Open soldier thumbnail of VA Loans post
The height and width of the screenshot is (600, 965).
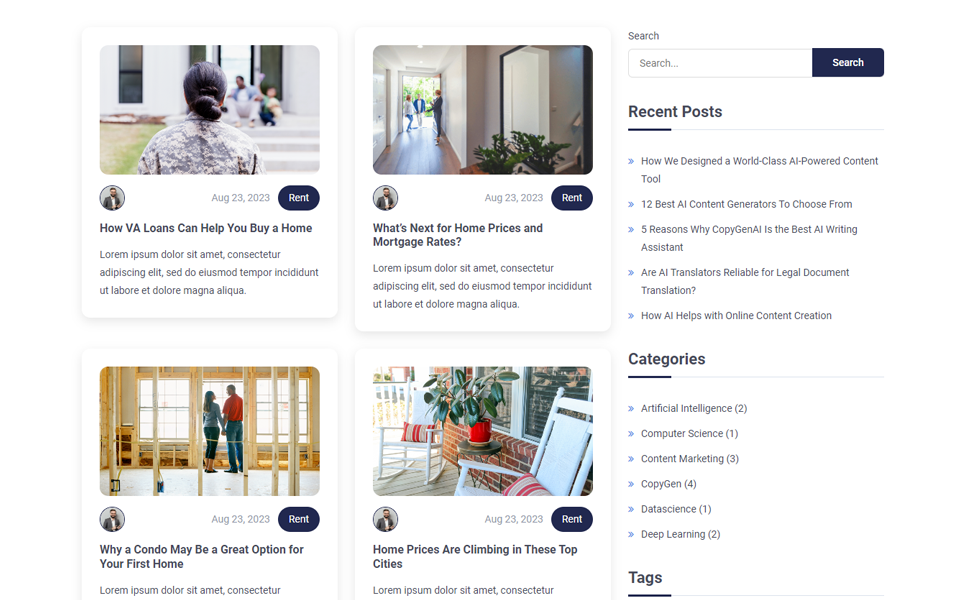tap(209, 110)
